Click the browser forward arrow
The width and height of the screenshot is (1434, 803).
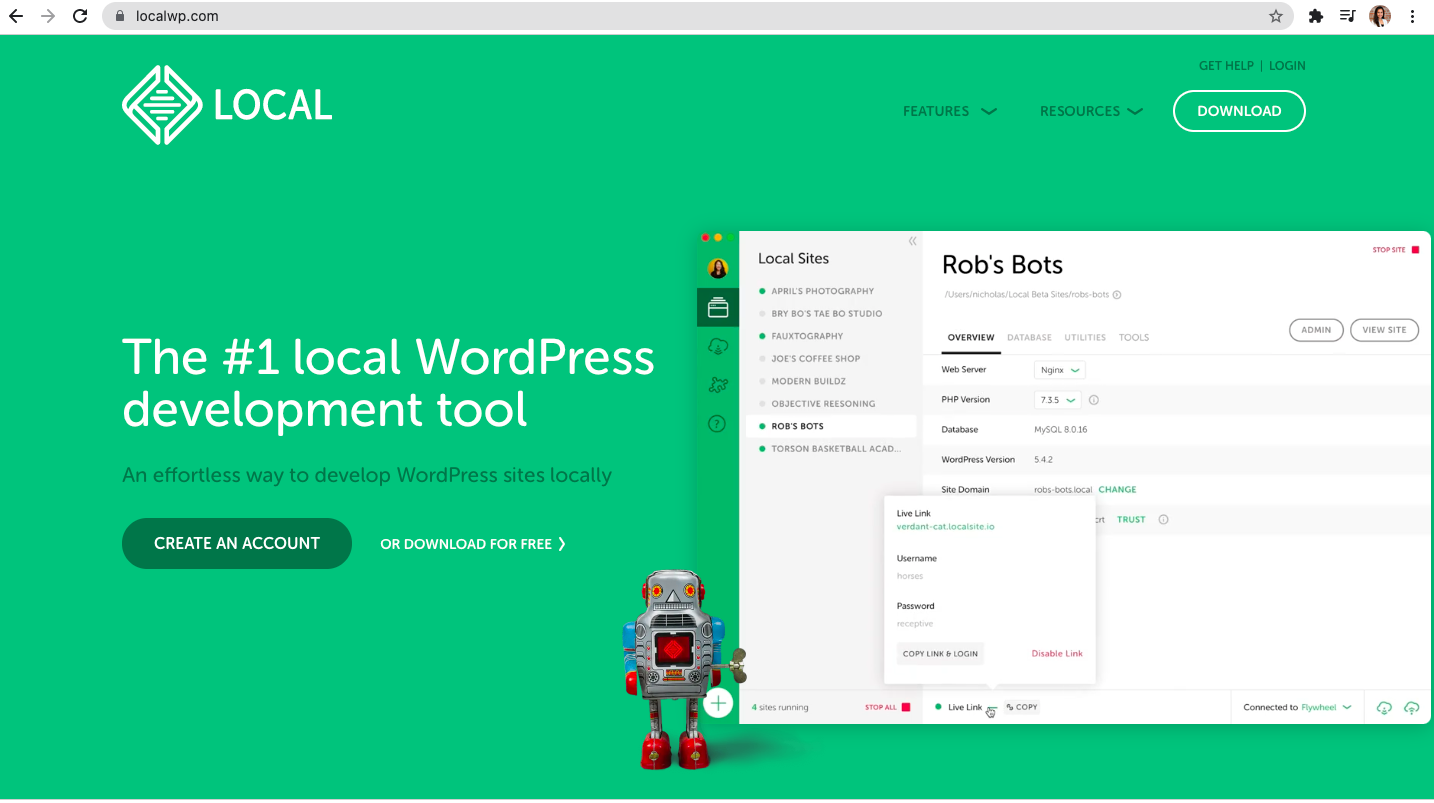pyautogui.click(x=48, y=16)
